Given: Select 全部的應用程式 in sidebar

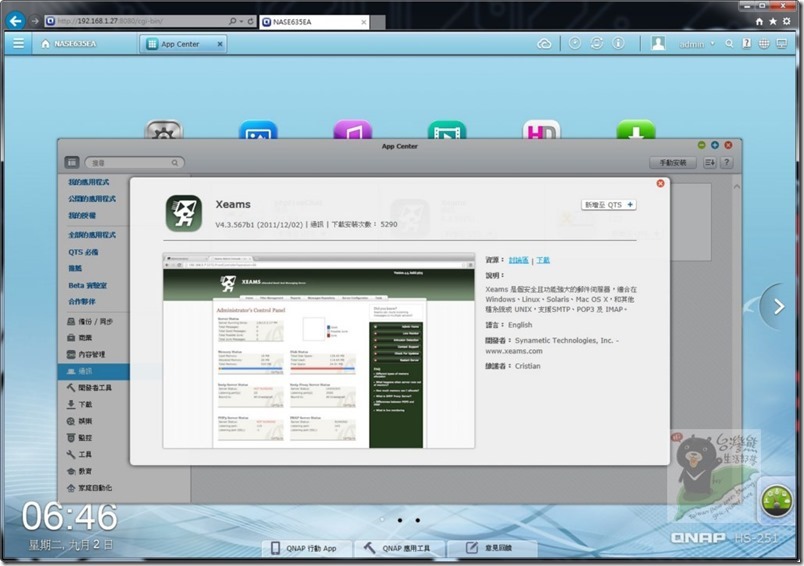Looking at the screenshot, I should [x=92, y=235].
